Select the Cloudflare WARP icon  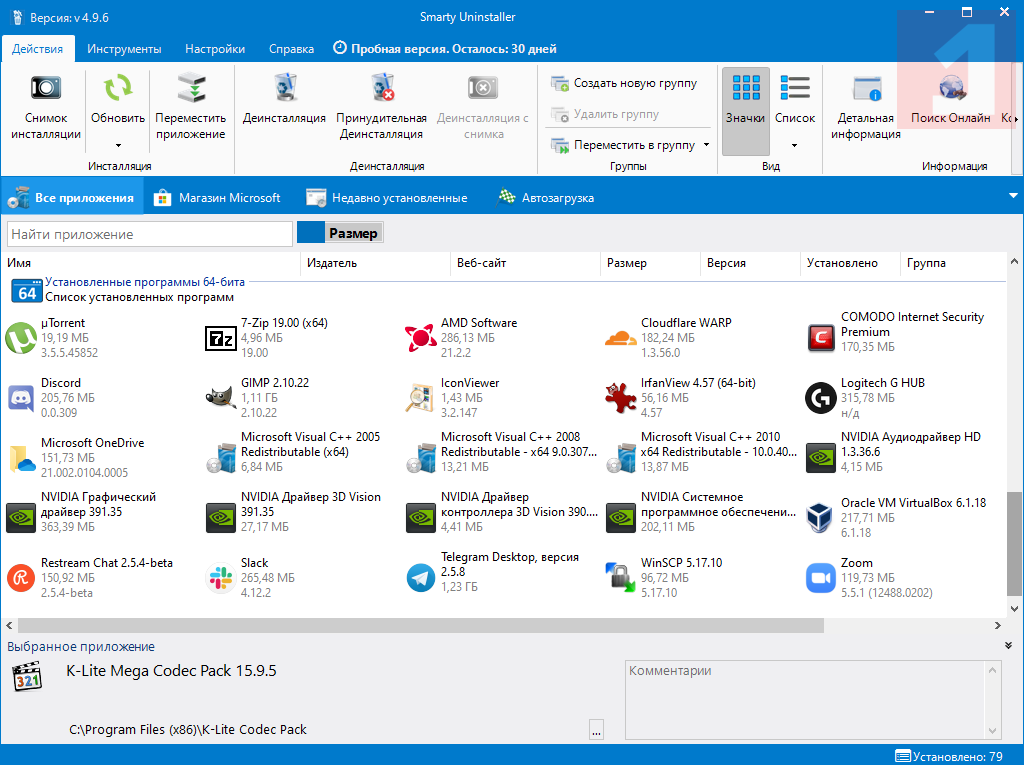(x=620, y=338)
